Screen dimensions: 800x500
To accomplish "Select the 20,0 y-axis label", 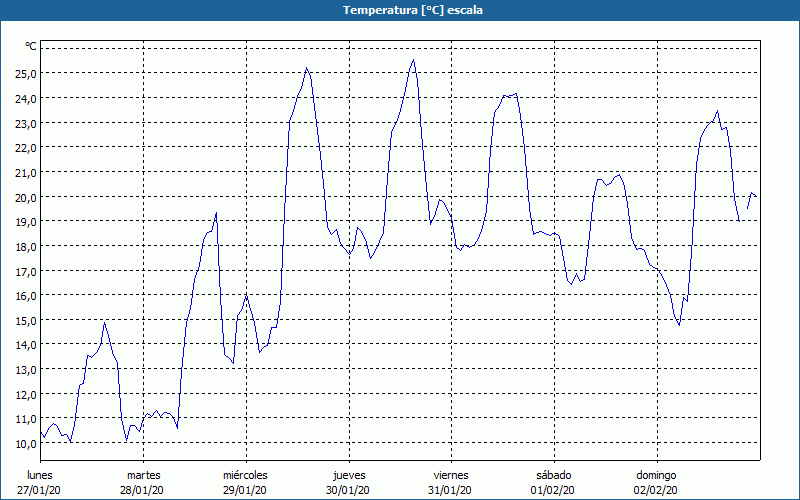I will 26,197.
